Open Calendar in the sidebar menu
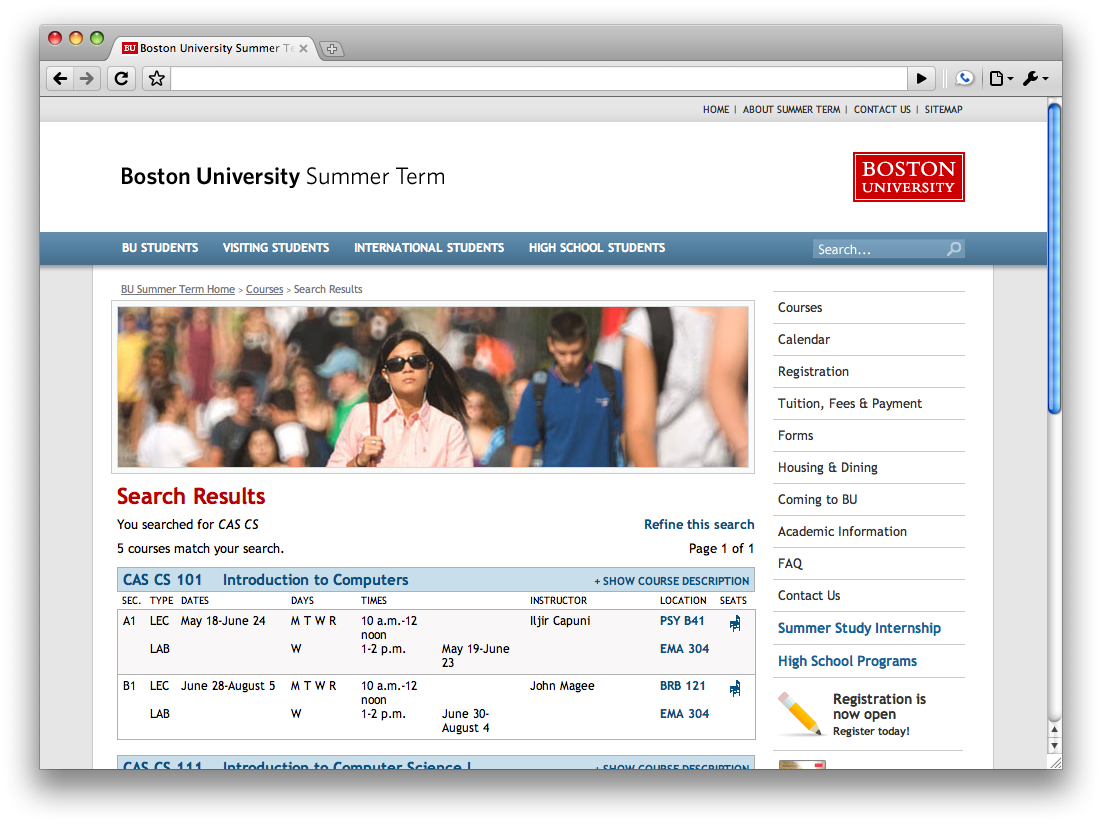This screenshot has height=824, width=1102. (803, 340)
